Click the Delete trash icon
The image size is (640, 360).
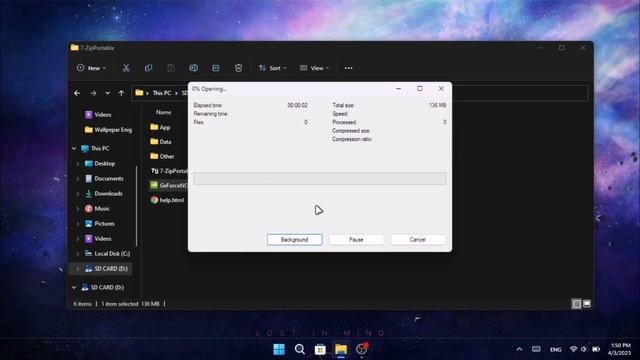(238, 68)
